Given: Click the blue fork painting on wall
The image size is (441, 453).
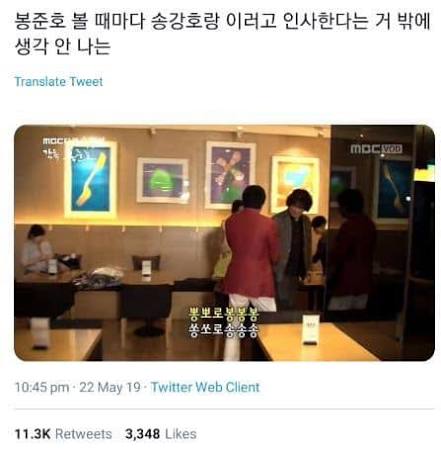Looking at the screenshot, I should tap(91, 179).
